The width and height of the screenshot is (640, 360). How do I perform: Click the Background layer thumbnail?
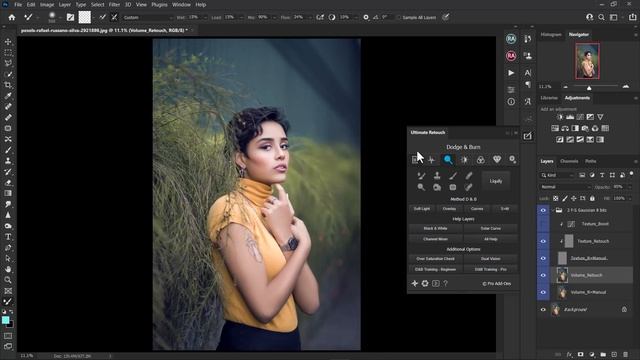(556, 309)
